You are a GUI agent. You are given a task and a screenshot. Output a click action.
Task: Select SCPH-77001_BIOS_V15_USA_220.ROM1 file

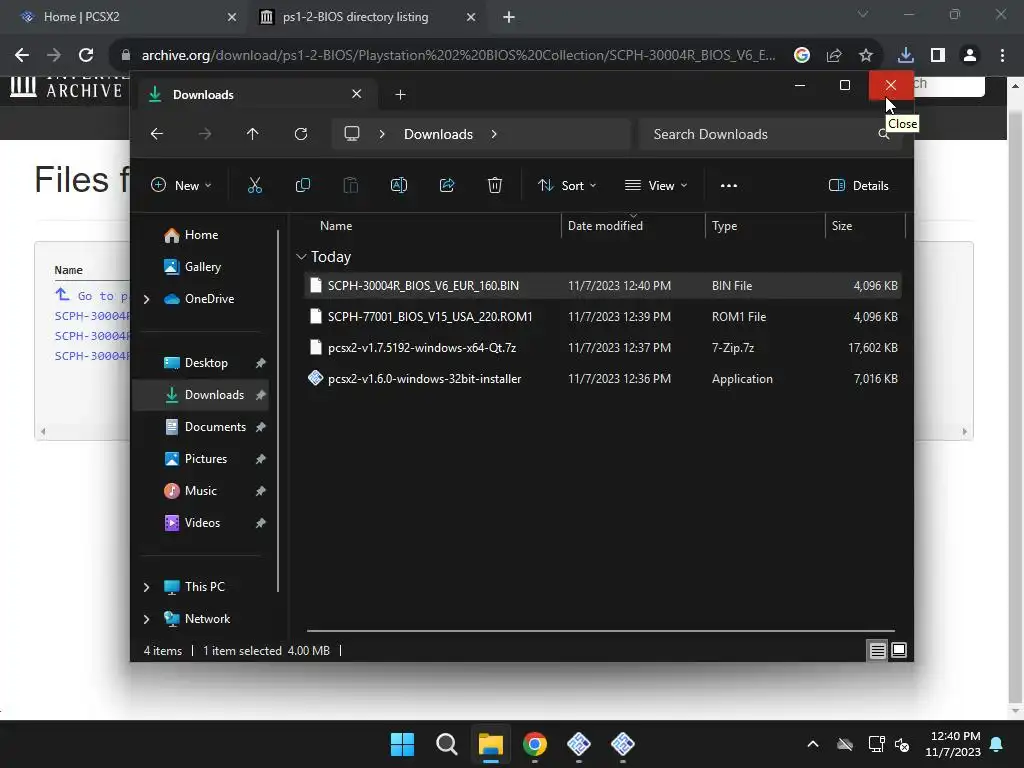tap(602, 317)
